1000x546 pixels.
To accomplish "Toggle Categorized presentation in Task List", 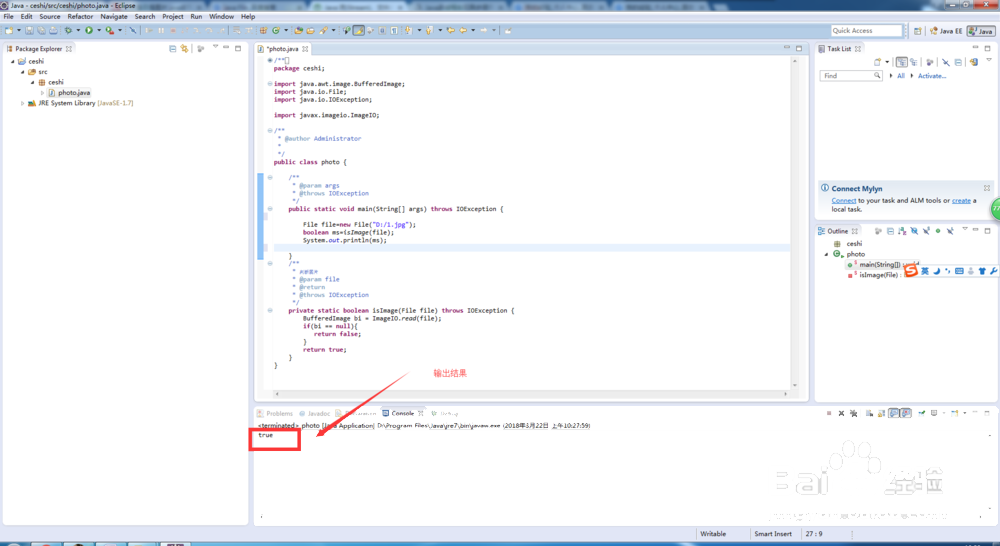I will pyautogui.click(x=901, y=62).
